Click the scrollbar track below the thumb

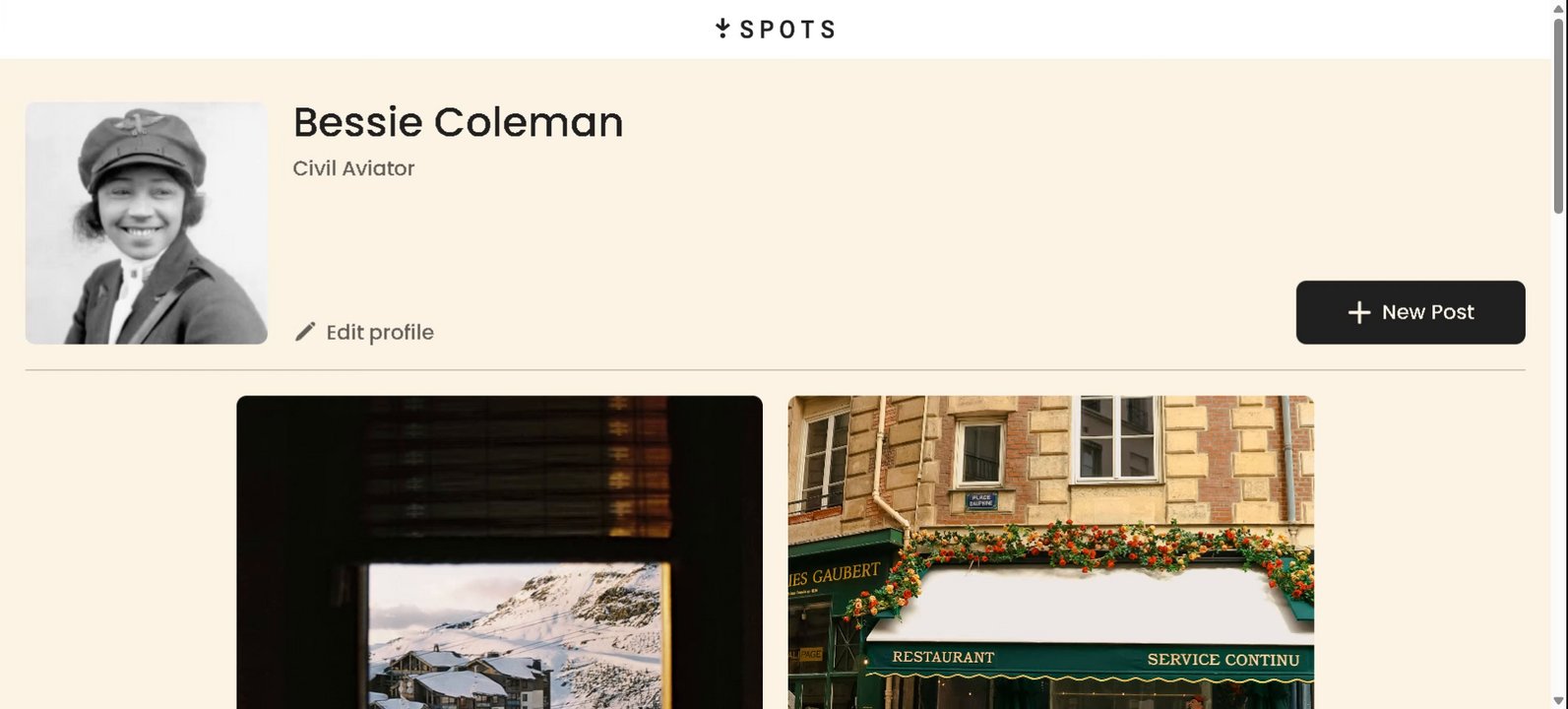tap(1558, 453)
